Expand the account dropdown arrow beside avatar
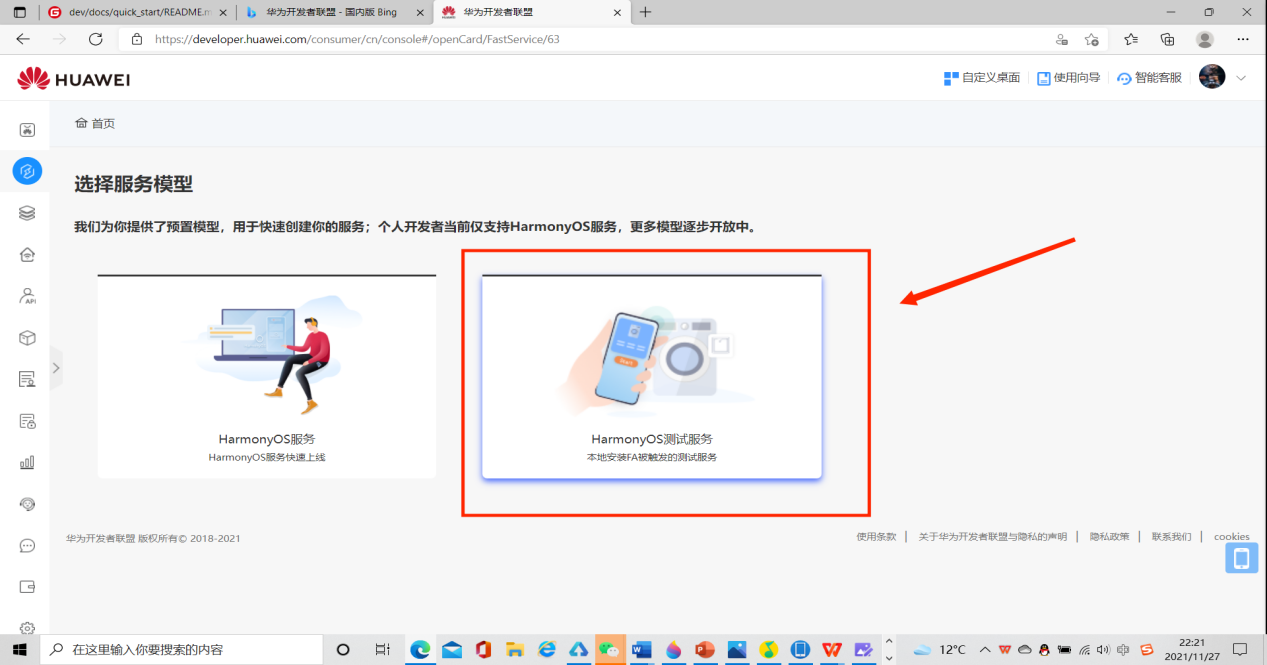 point(1242,78)
